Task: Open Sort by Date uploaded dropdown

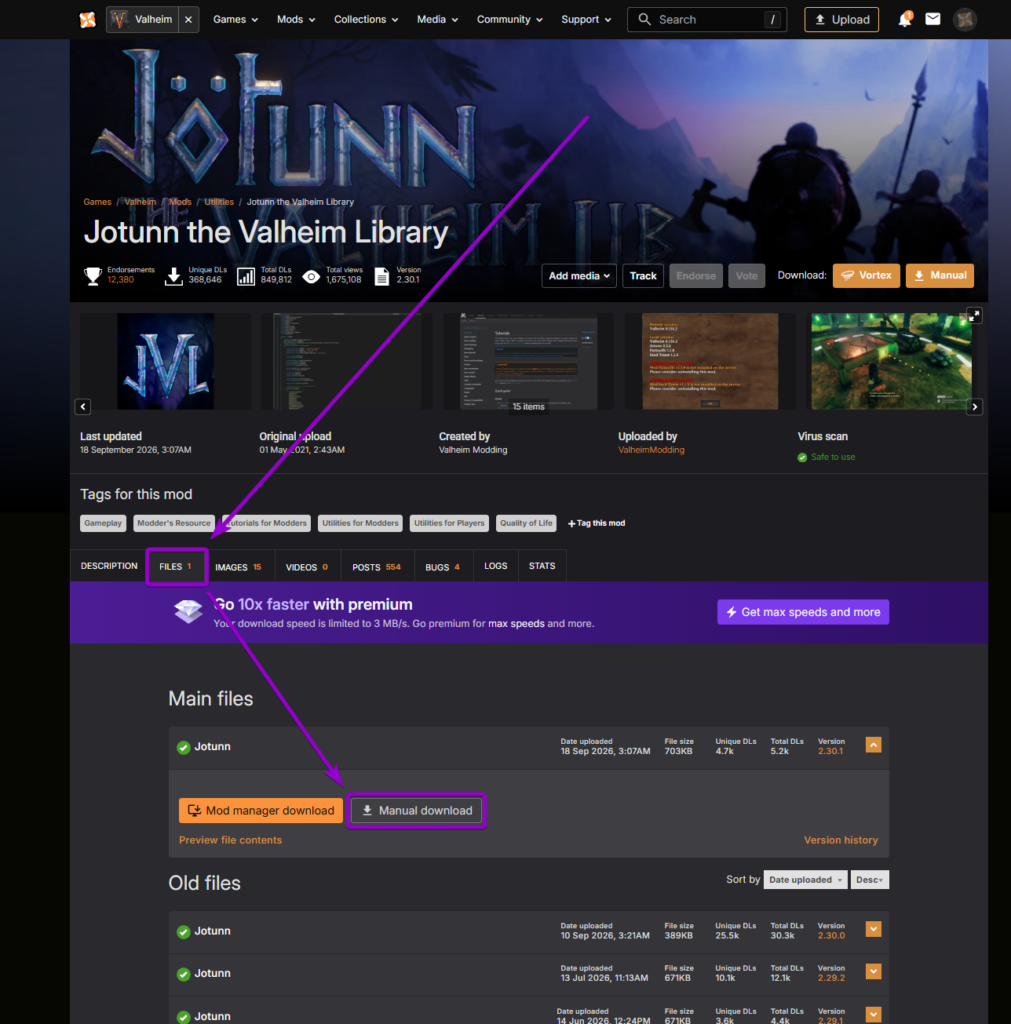Action: pos(805,880)
